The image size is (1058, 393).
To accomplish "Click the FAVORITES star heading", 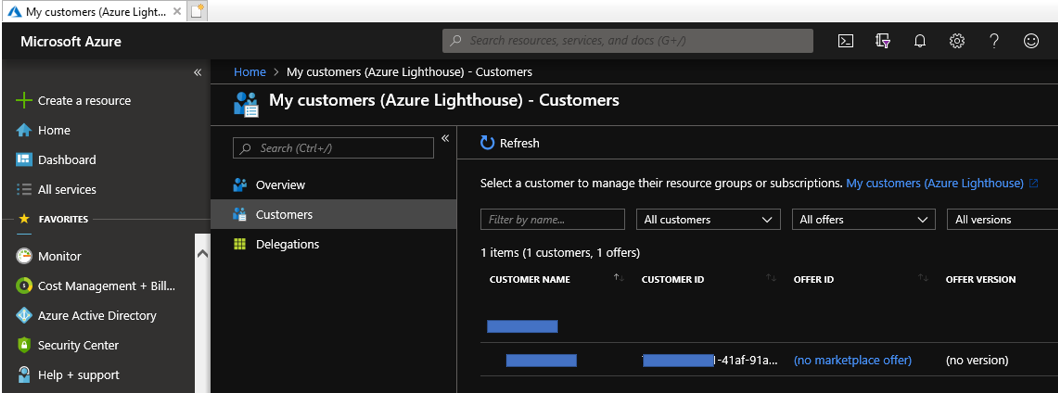I will pyautogui.click(x=54, y=219).
